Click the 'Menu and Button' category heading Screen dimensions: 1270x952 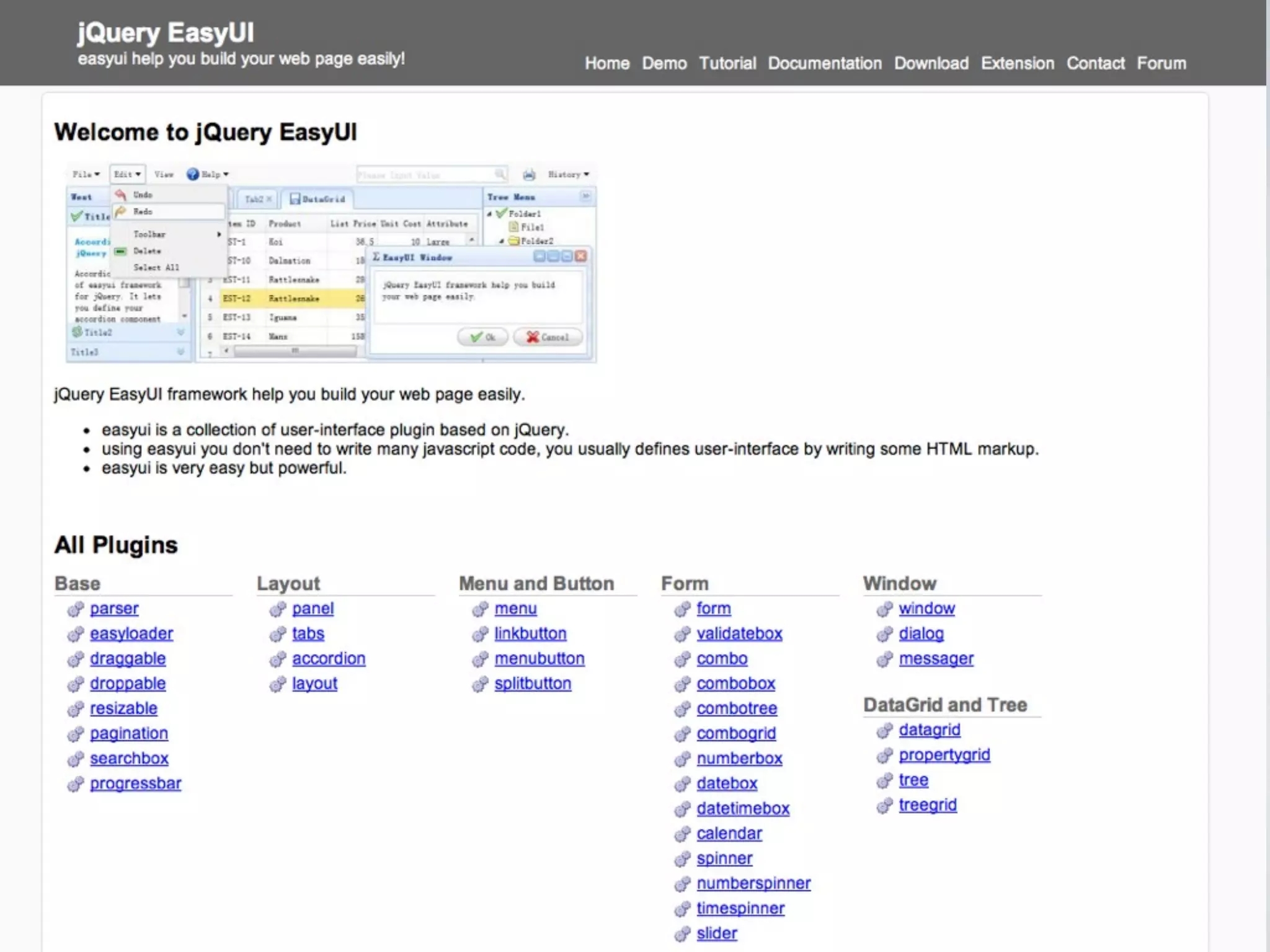pos(536,583)
